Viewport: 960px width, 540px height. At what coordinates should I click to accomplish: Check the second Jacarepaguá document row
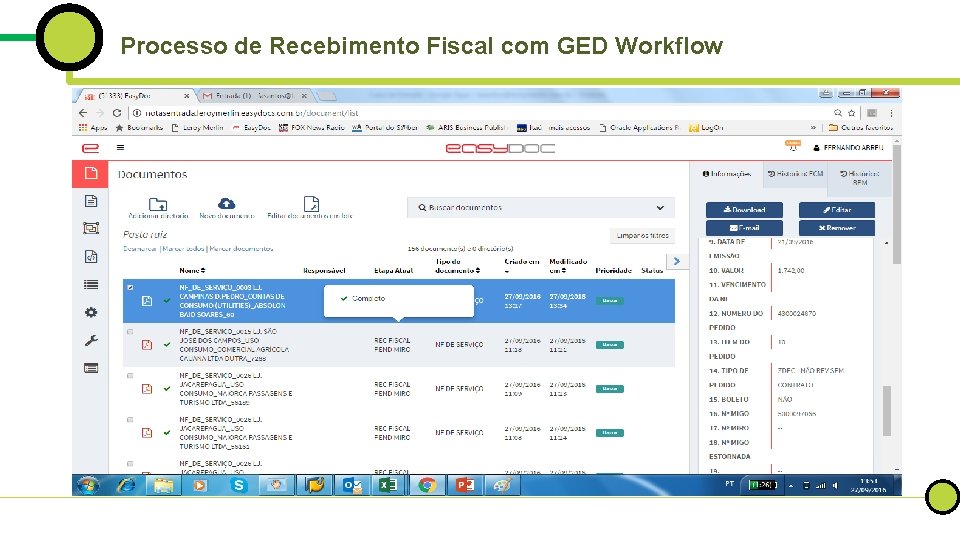[x=130, y=419]
